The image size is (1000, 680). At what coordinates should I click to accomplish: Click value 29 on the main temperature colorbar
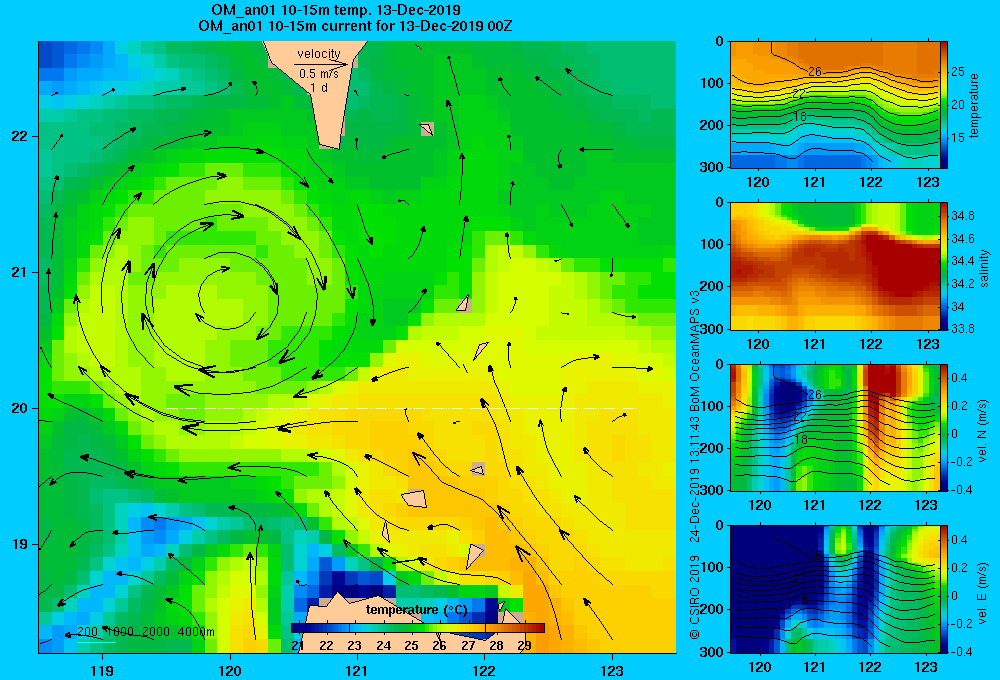point(524,646)
